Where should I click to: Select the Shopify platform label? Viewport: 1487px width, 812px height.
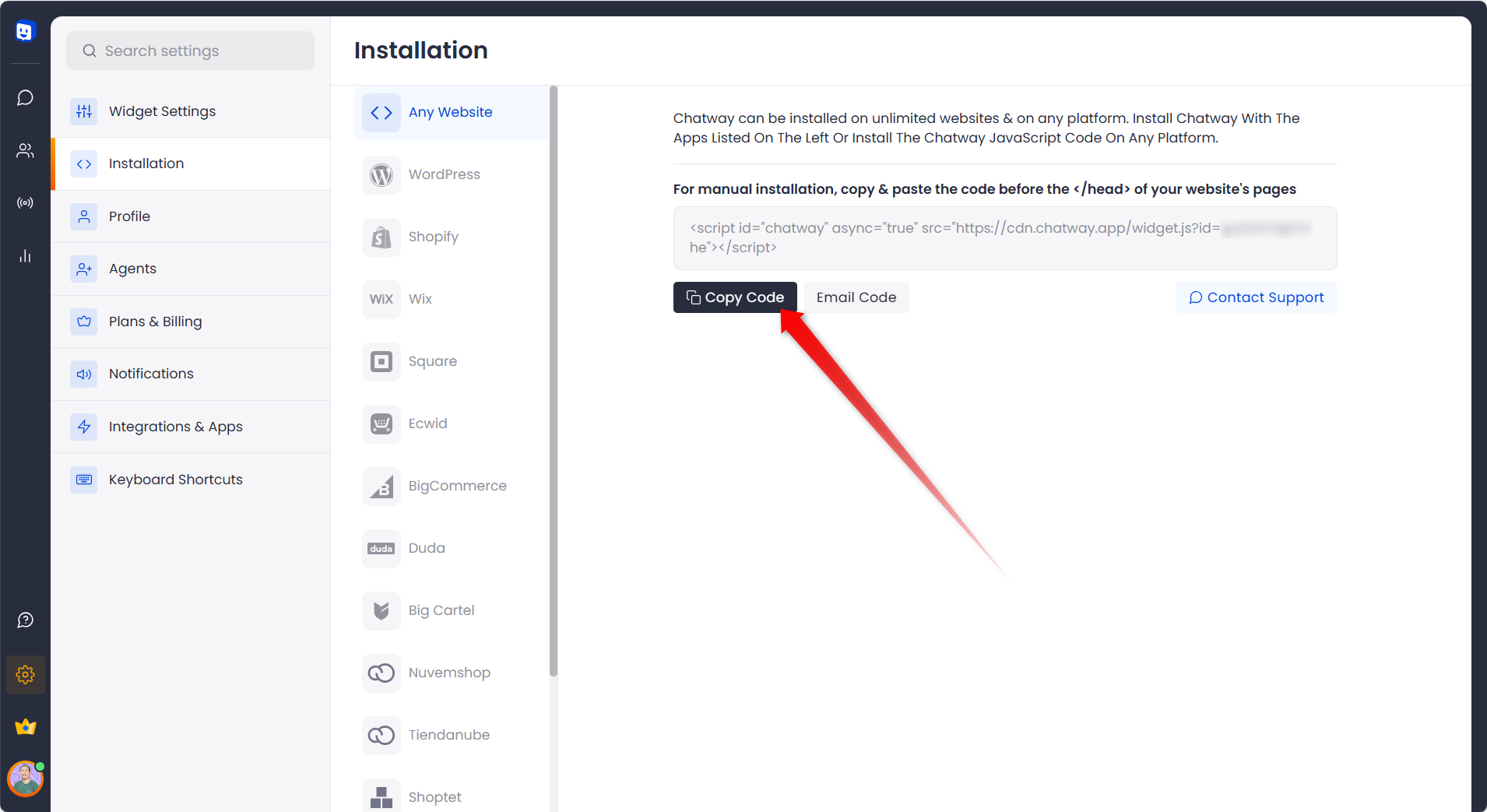coord(434,237)
